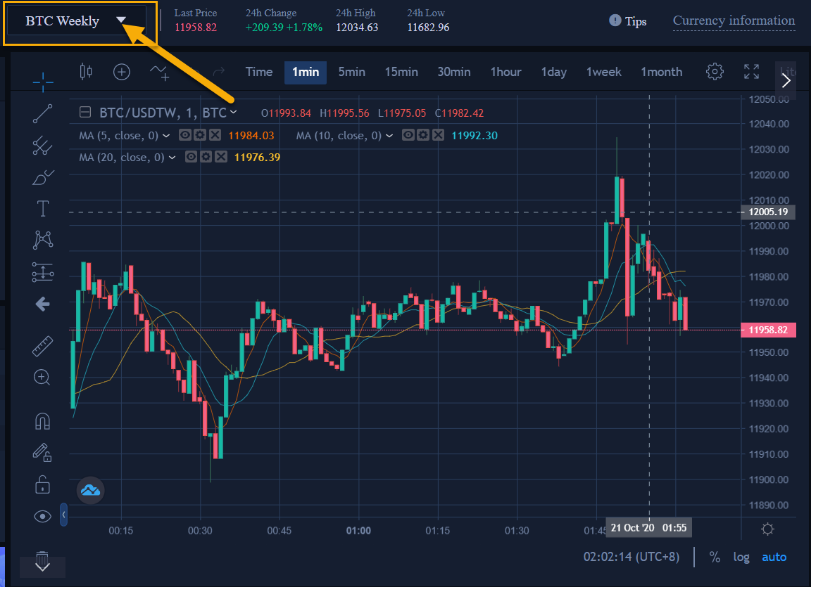This screenshot has height=589, width=813.
Task: Click the Tips info icon
Action: coord(615,21)
